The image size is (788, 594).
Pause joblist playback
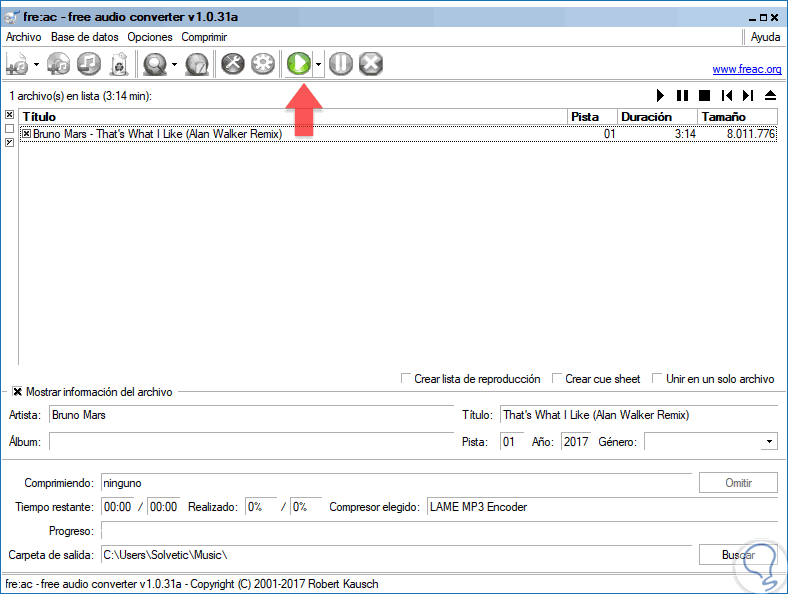click(x=682, y=95)
